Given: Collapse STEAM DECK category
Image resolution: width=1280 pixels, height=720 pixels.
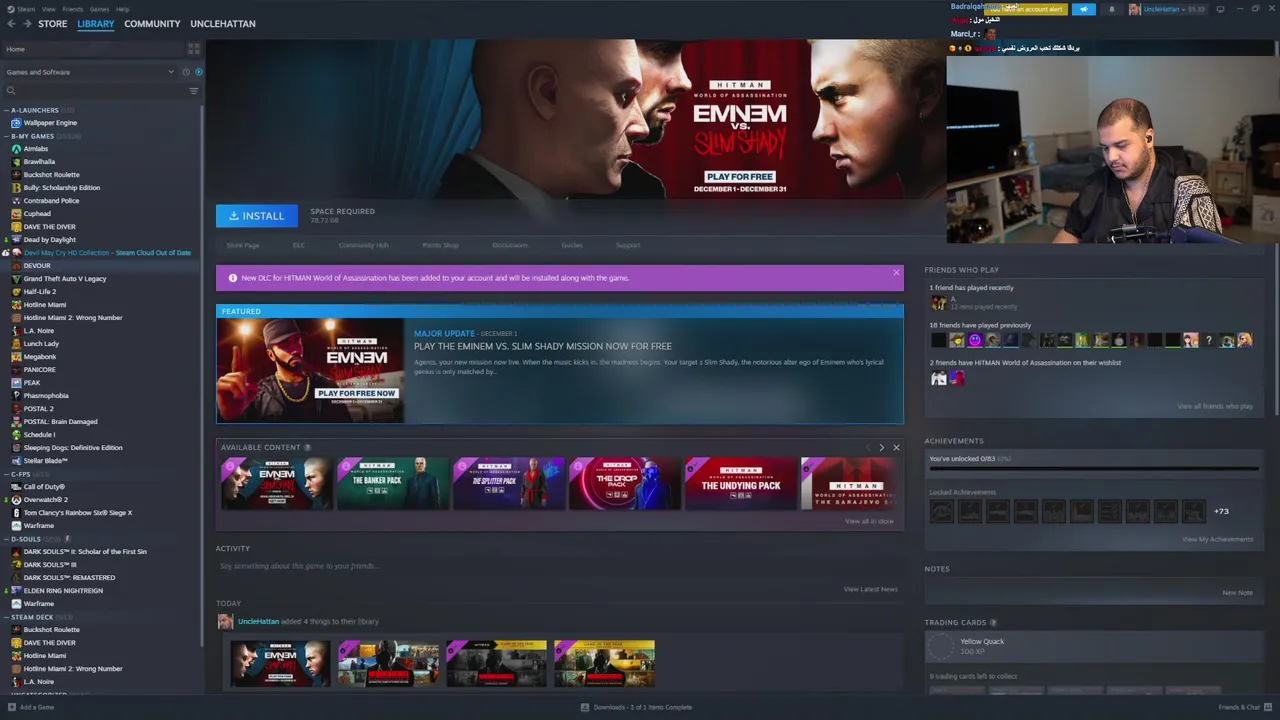Looking at the screenshot, I should [6, 617].
